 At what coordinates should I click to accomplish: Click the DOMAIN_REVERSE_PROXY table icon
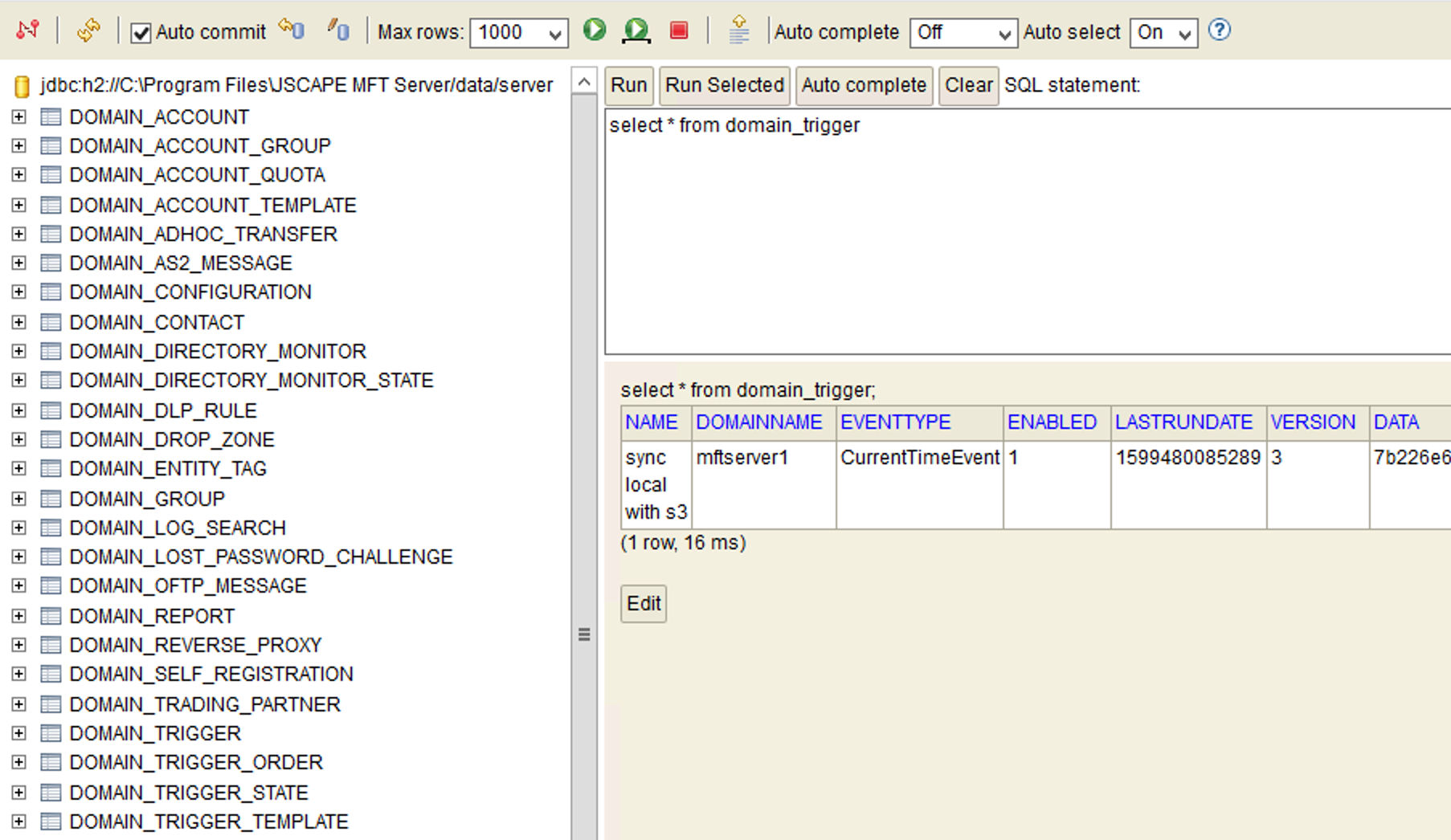[x=51, y=646]
